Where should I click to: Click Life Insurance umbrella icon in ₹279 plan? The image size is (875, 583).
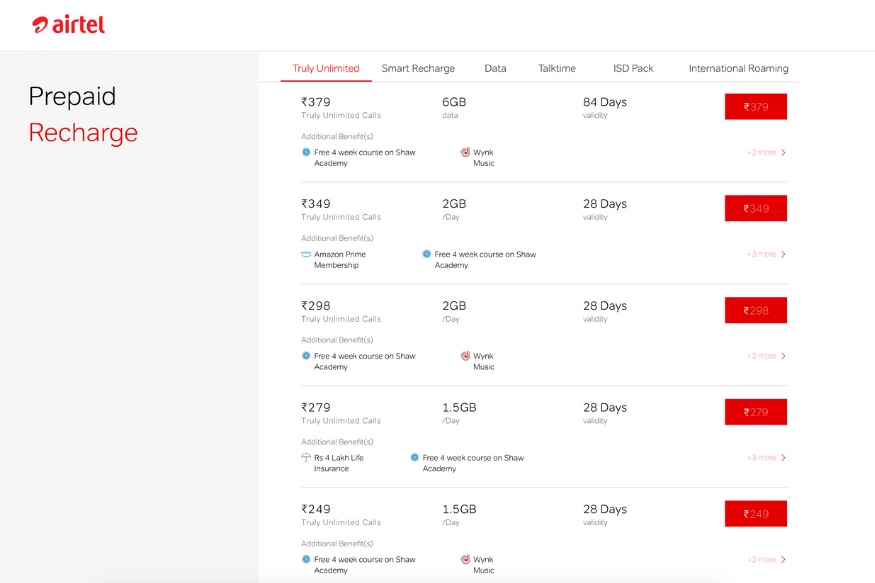point(306,458)
